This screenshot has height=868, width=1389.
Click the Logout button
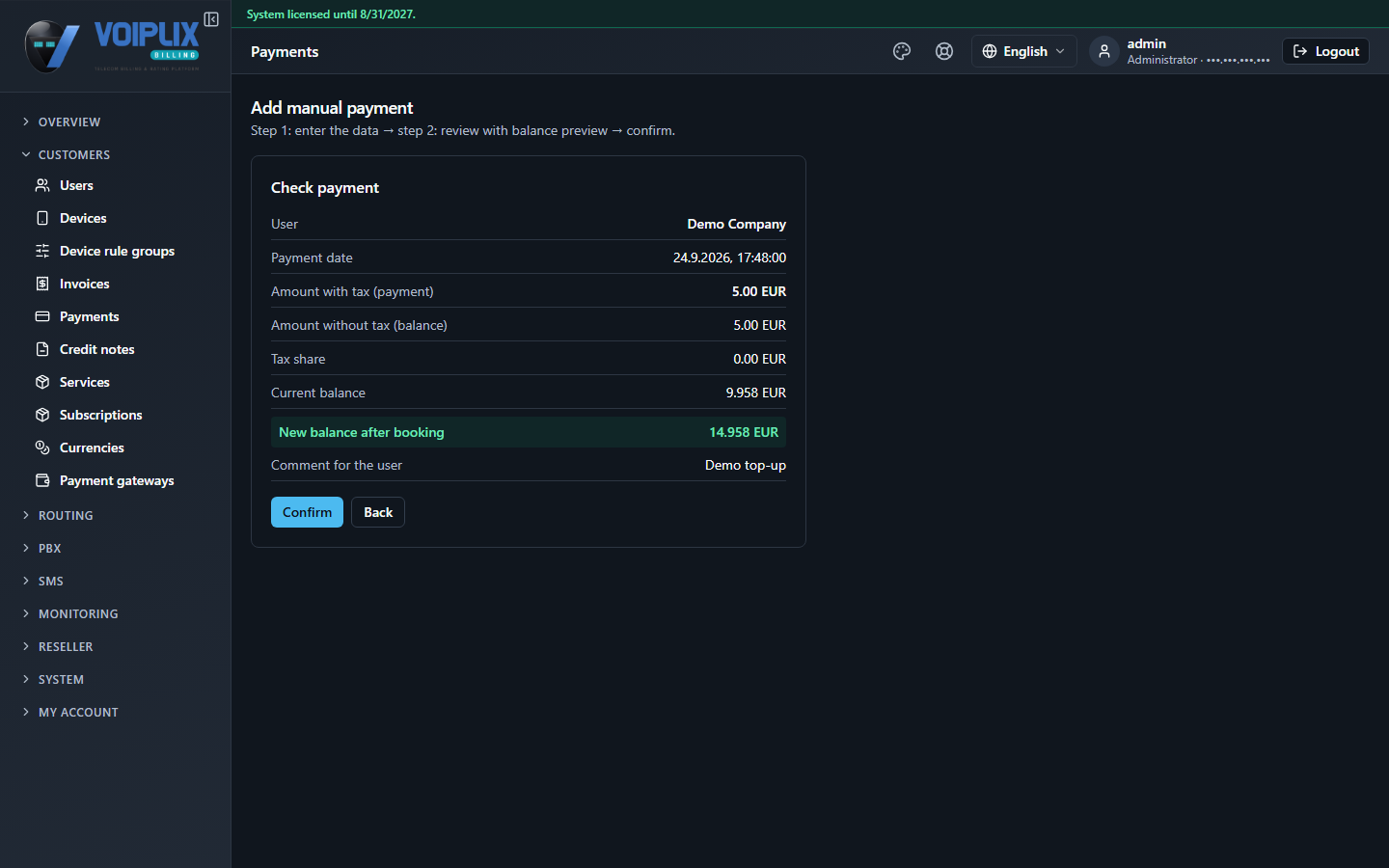[1325, 51]
